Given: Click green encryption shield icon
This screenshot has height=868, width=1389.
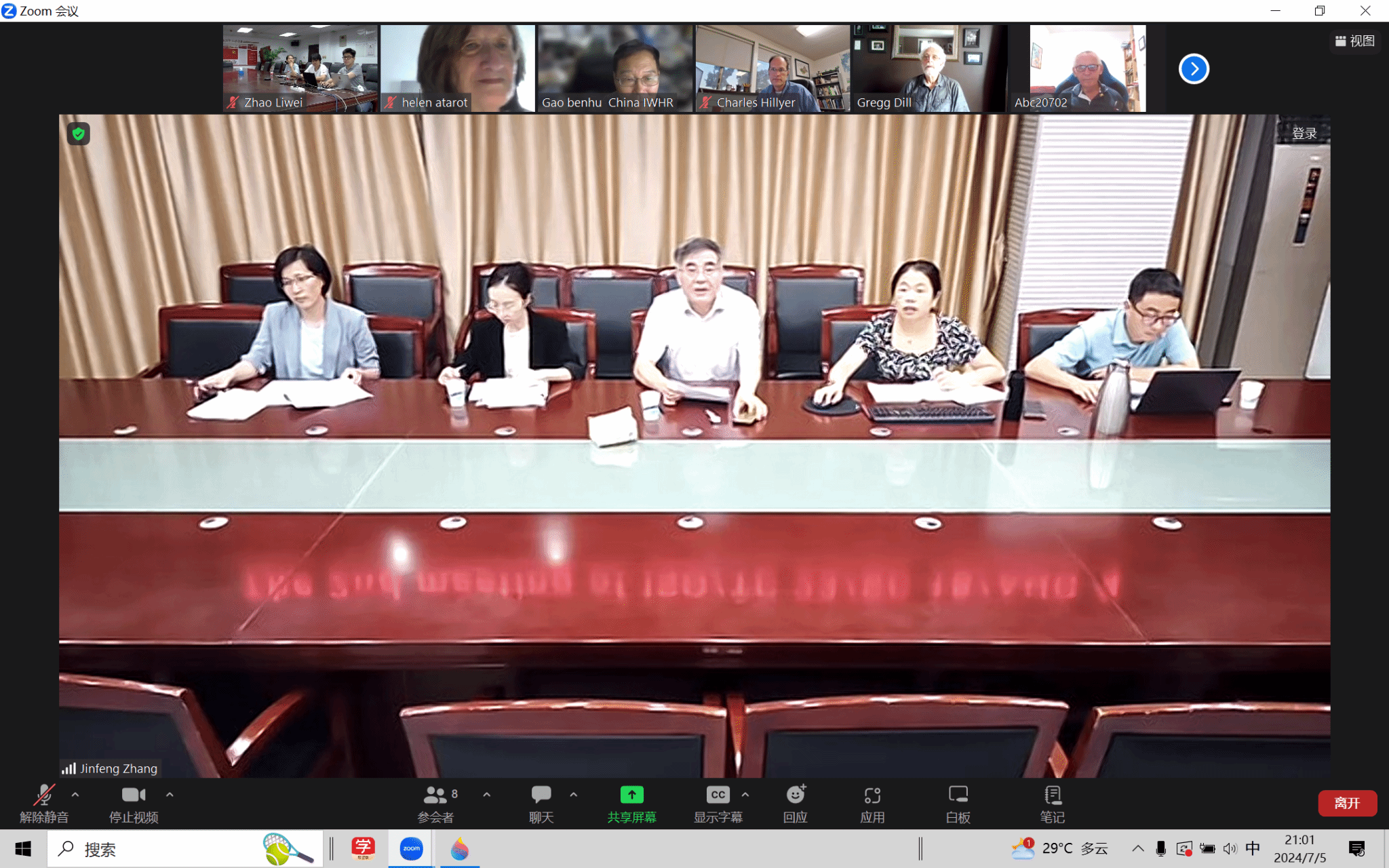Looking at the screenshot, I should click(79, 134).
